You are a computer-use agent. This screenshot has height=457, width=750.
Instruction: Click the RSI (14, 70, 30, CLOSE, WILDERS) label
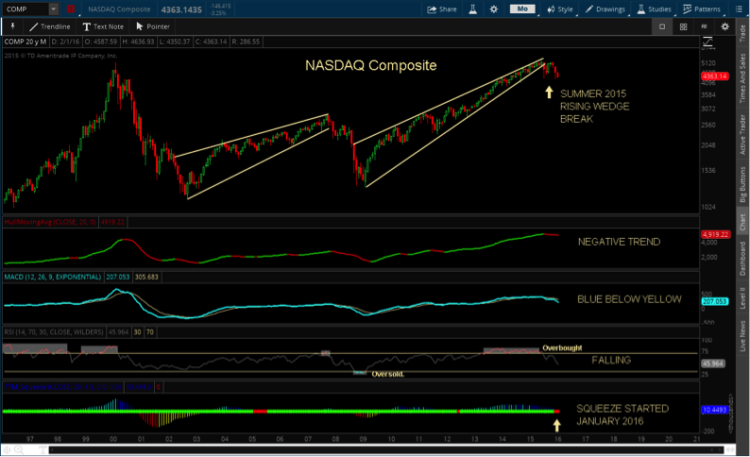54,332
